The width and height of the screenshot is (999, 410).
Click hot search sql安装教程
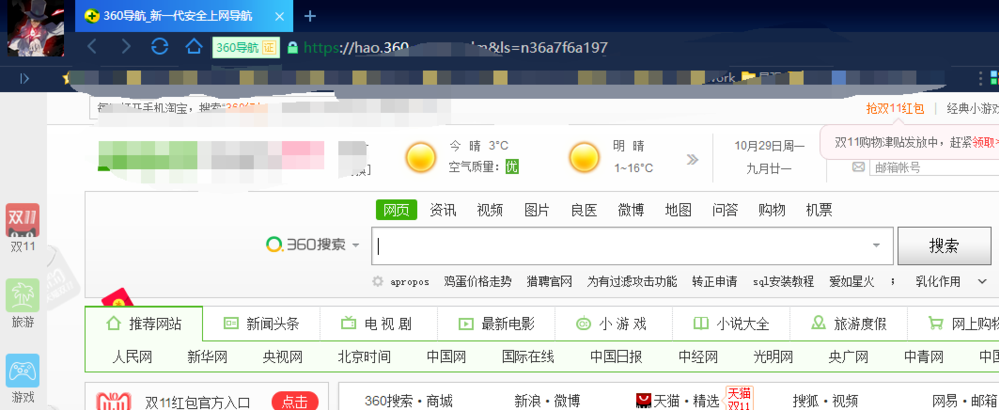click(783, 281)
